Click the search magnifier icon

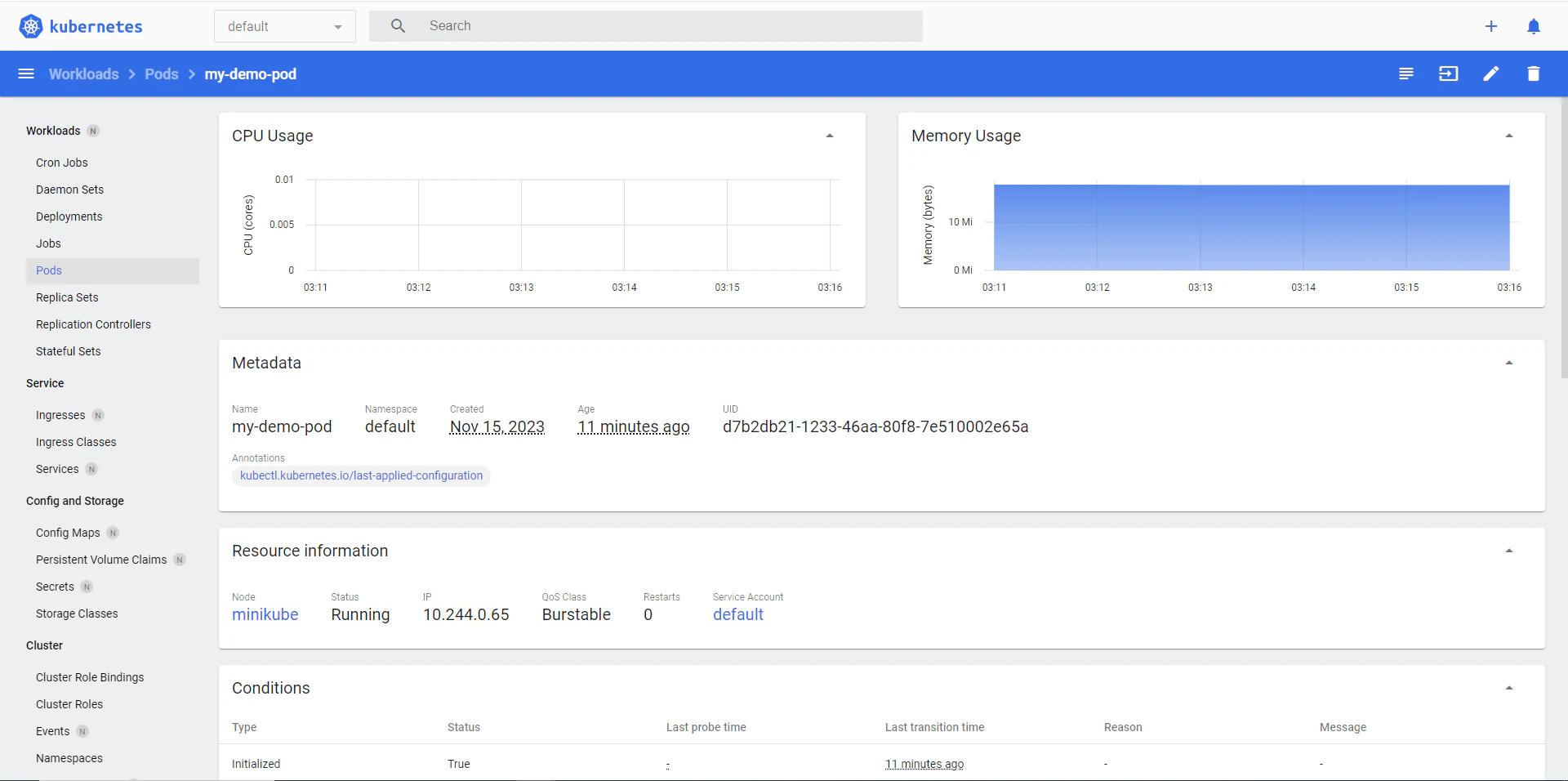[398, 25]
